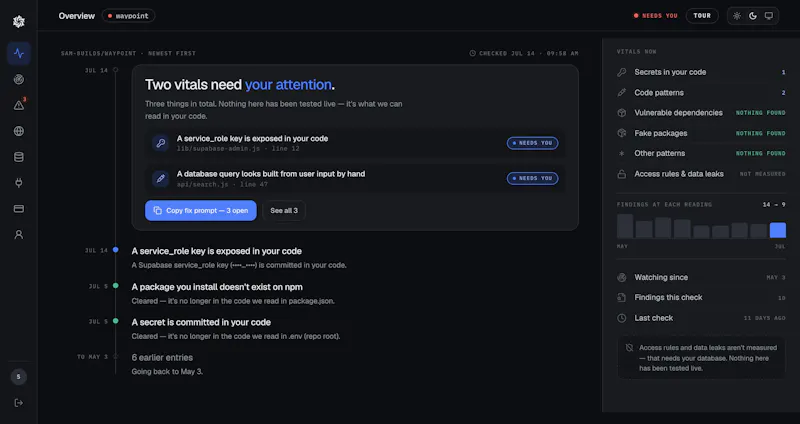Click the Overview page title

77,16
